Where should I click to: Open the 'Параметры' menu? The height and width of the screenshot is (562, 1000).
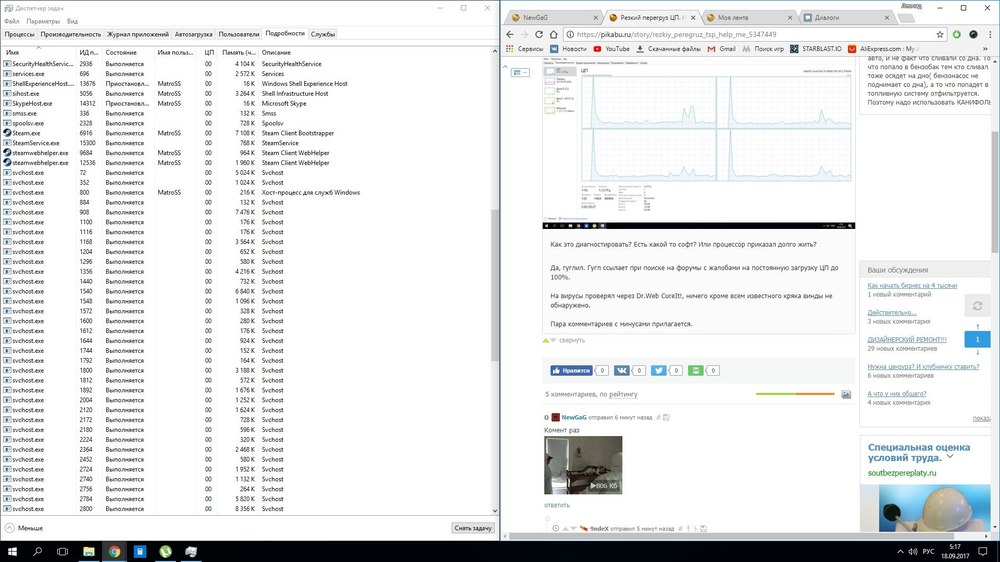[x=43, y=20]
